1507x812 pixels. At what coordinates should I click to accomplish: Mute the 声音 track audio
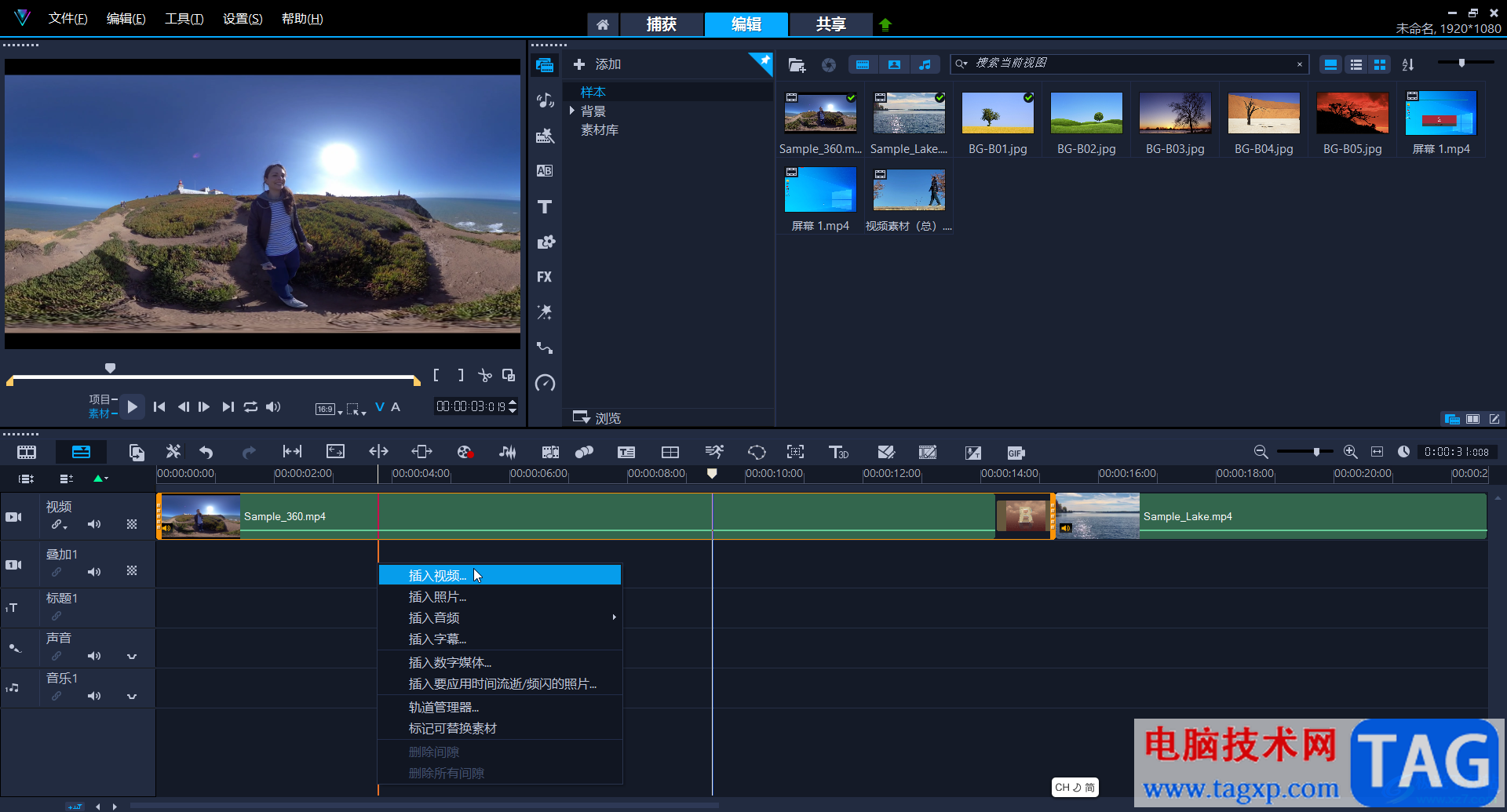click(x=94, y=656)
